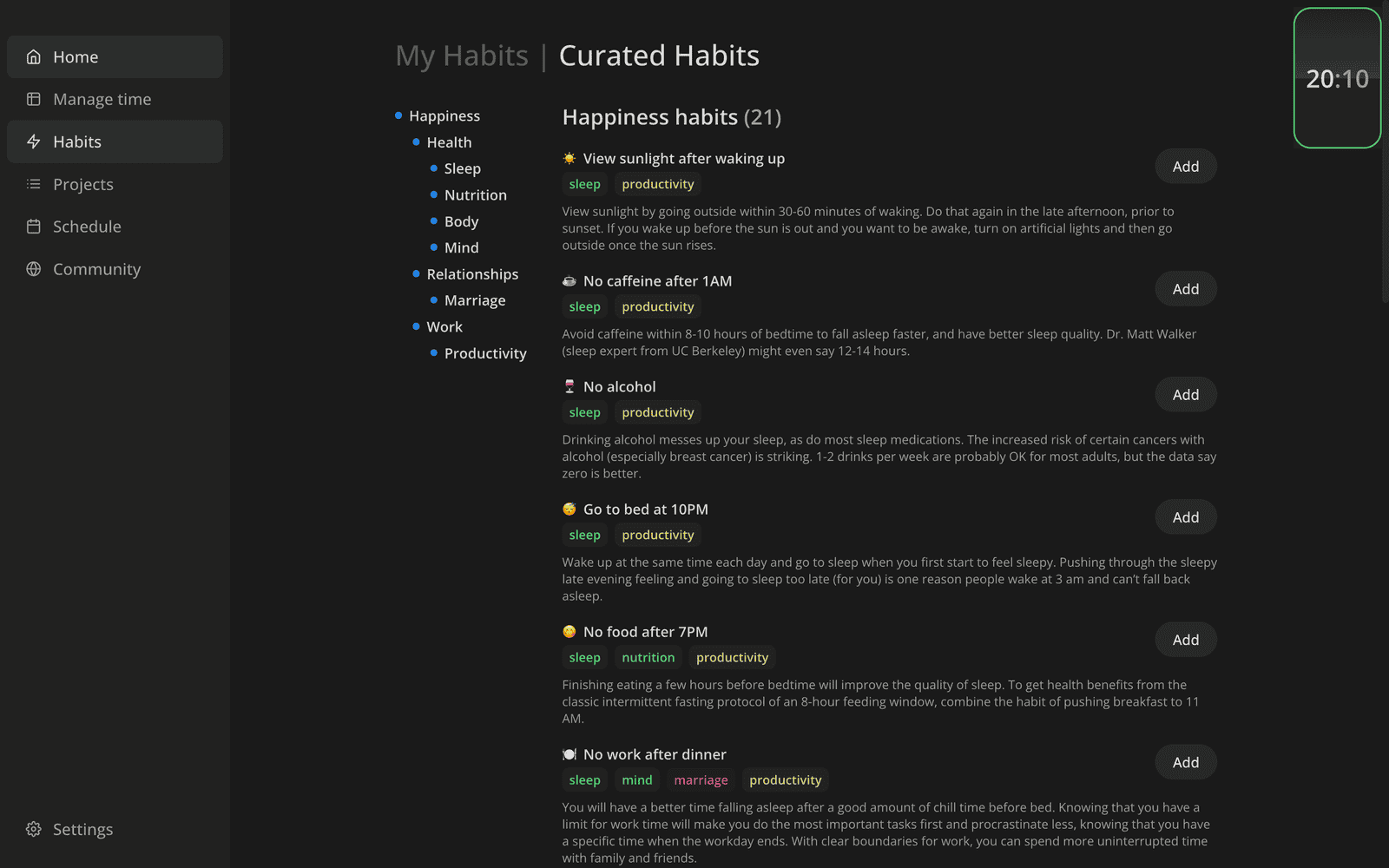Click the Community globe icon
The image size is (1389, 868).
click(34, 269)
